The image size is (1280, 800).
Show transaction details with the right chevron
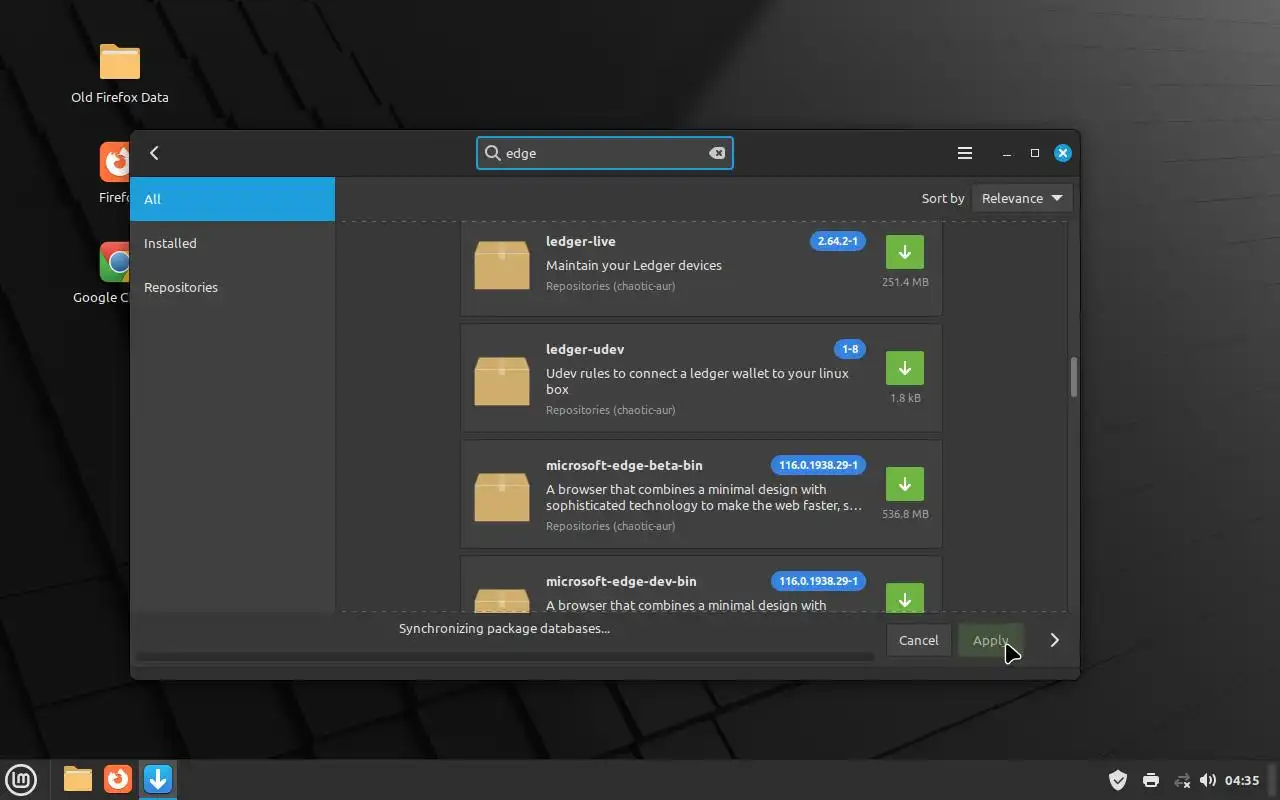1054,640
